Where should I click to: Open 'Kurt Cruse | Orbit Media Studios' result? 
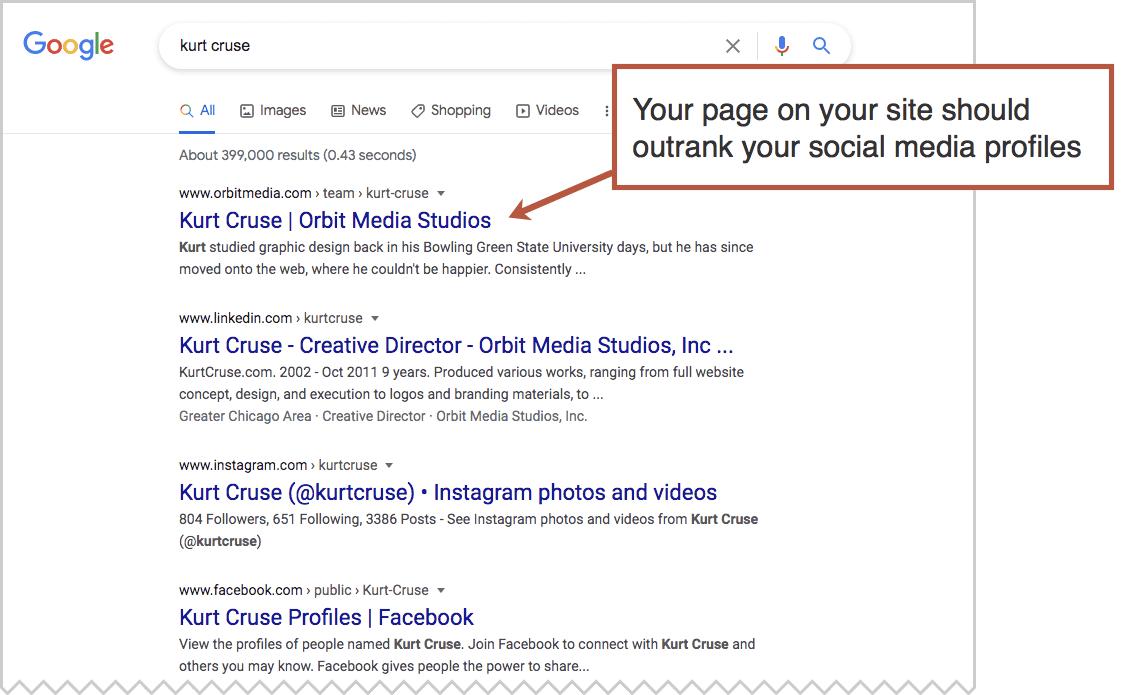[335, 220]
